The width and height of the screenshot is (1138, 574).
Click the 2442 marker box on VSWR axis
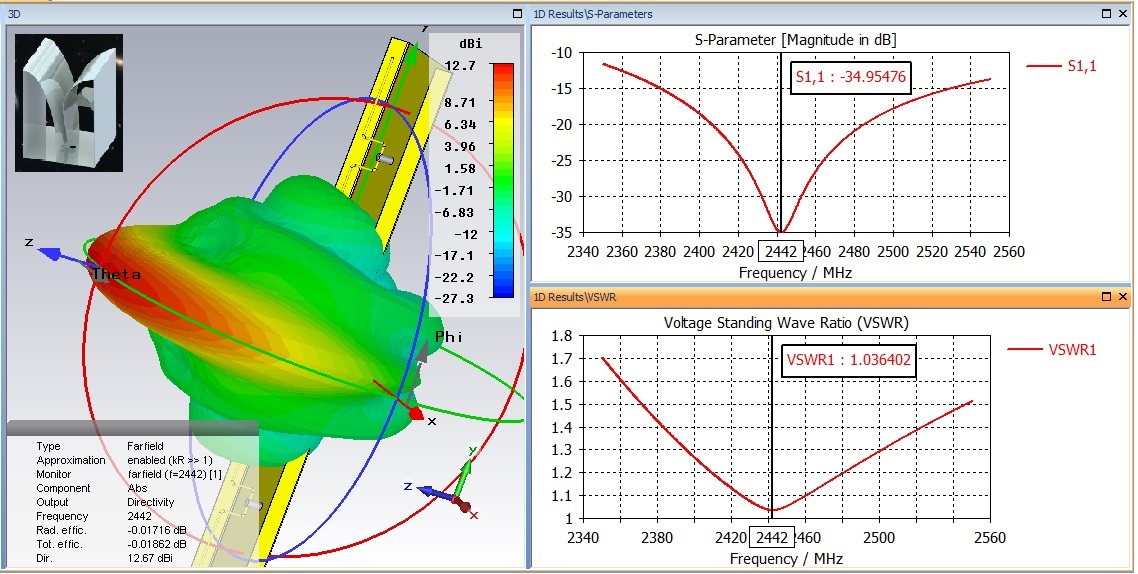coord(771,538)
